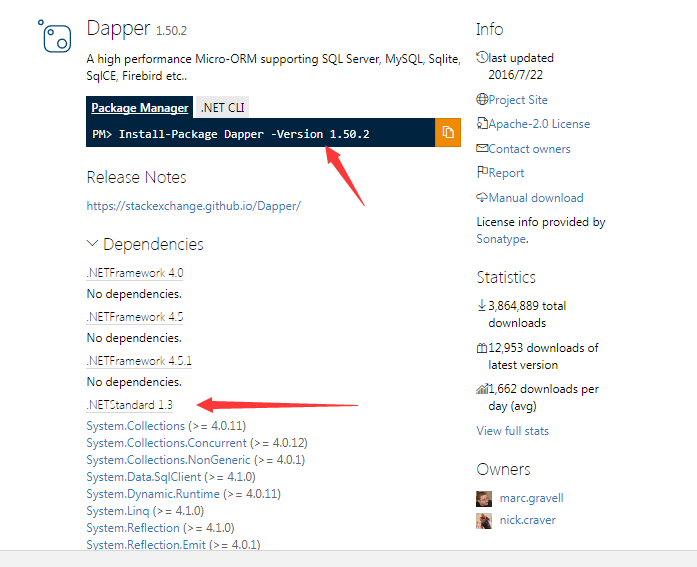Open the System.Data.SqlClient dependency link
697x567 pixels.
click(x=144, y=477)
